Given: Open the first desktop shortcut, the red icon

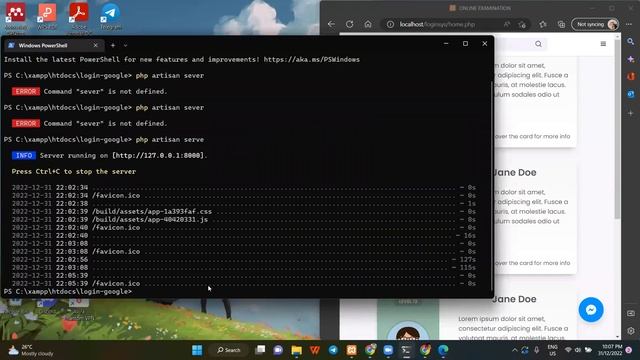Looking at the screenshot, I should 15,17.
